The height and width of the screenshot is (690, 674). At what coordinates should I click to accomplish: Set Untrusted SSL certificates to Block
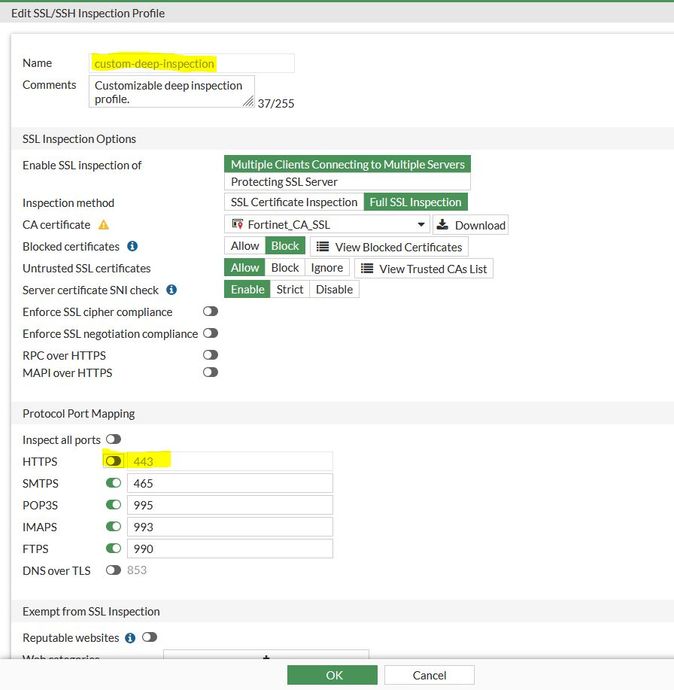285,268
